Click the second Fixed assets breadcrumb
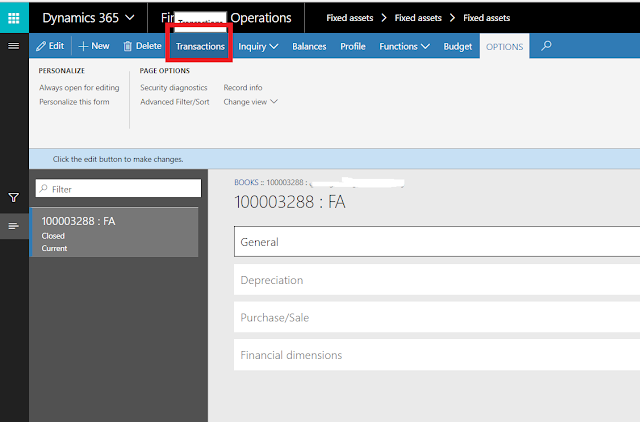The image size is (640, 422). 418,18
